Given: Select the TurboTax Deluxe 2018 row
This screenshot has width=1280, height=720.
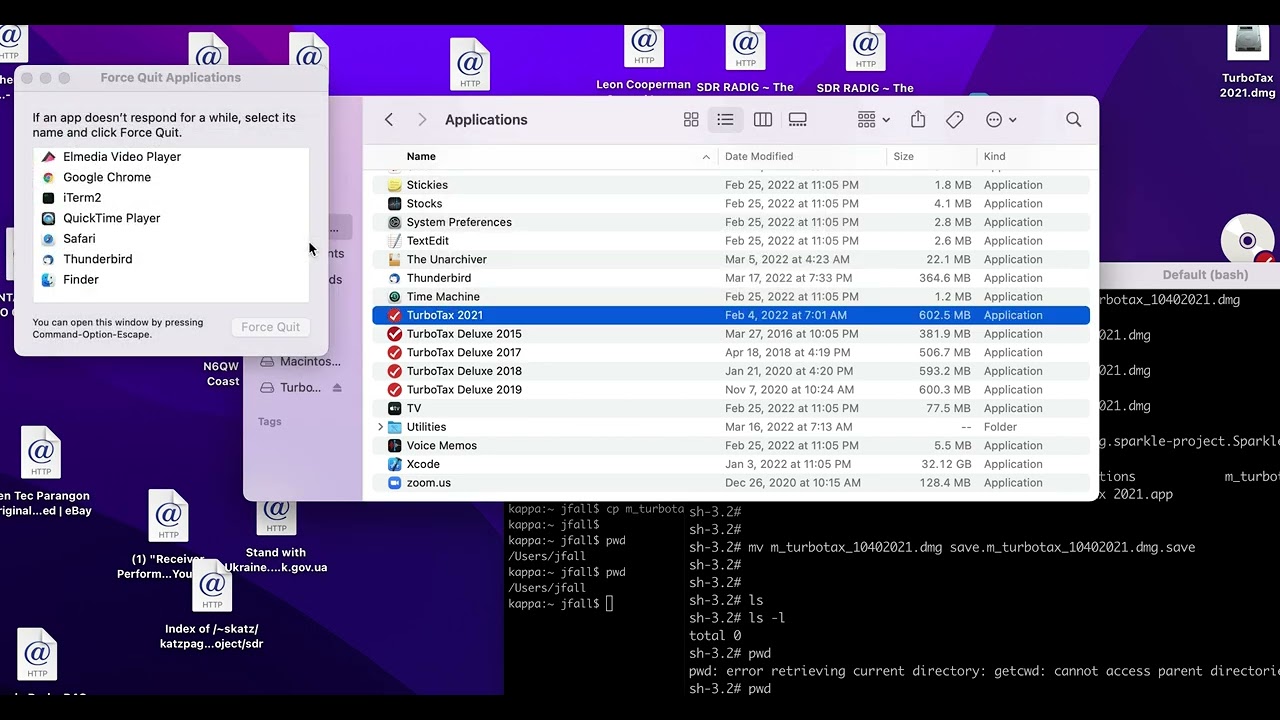Looking at the screenshot, I should pos(731,371).
